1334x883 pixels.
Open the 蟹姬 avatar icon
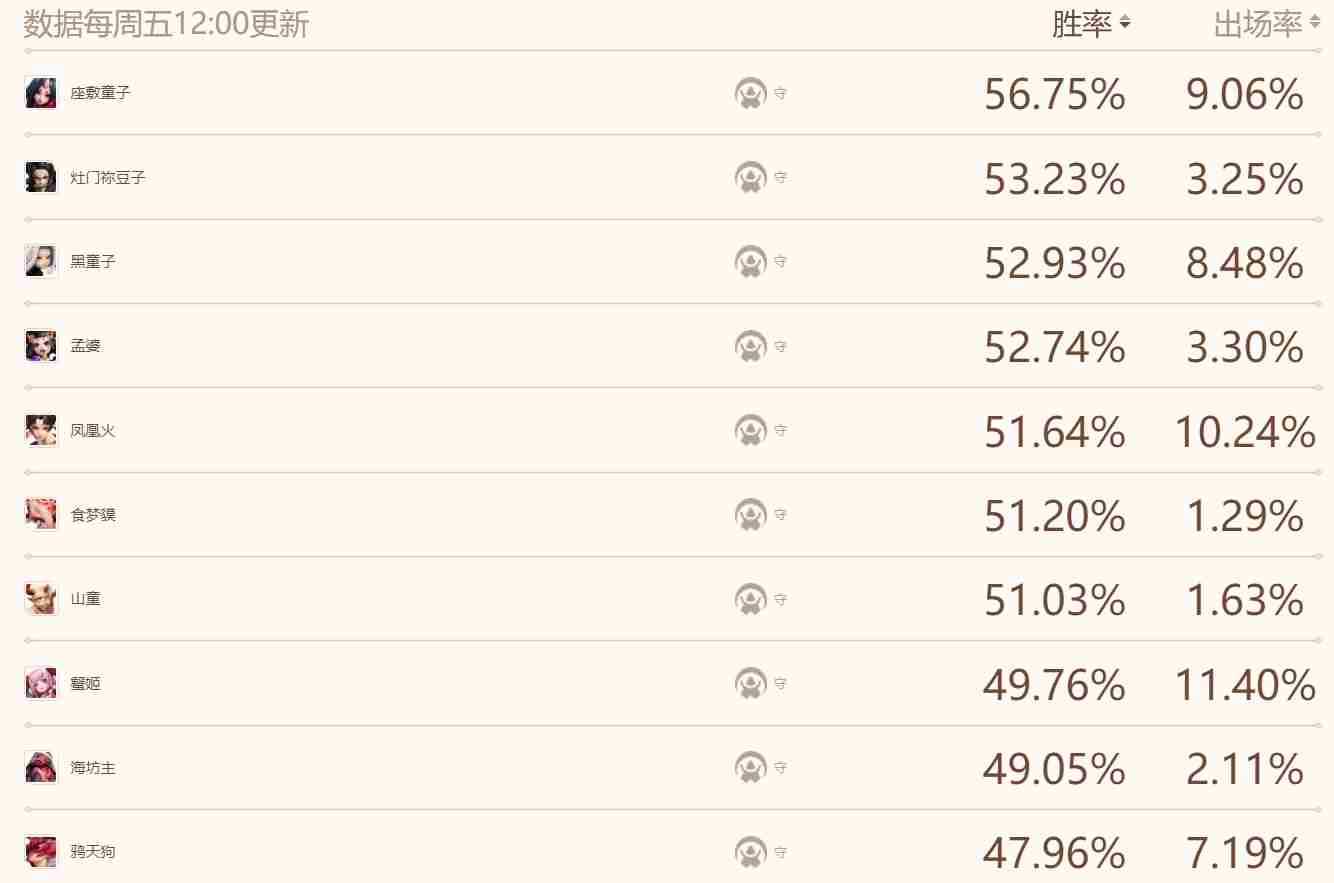click(x=41, y=684)
